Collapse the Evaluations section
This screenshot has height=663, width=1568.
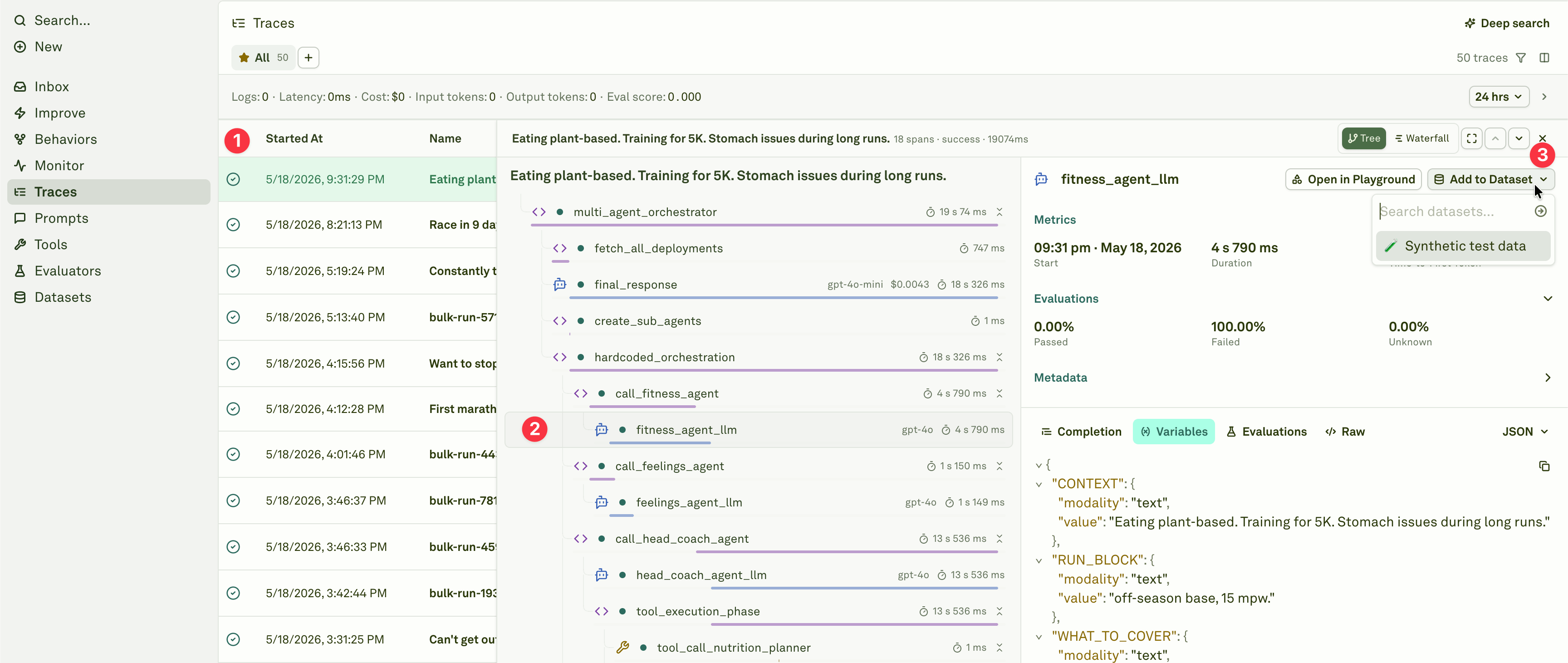pyautogui.click(x=1548, y=298)
